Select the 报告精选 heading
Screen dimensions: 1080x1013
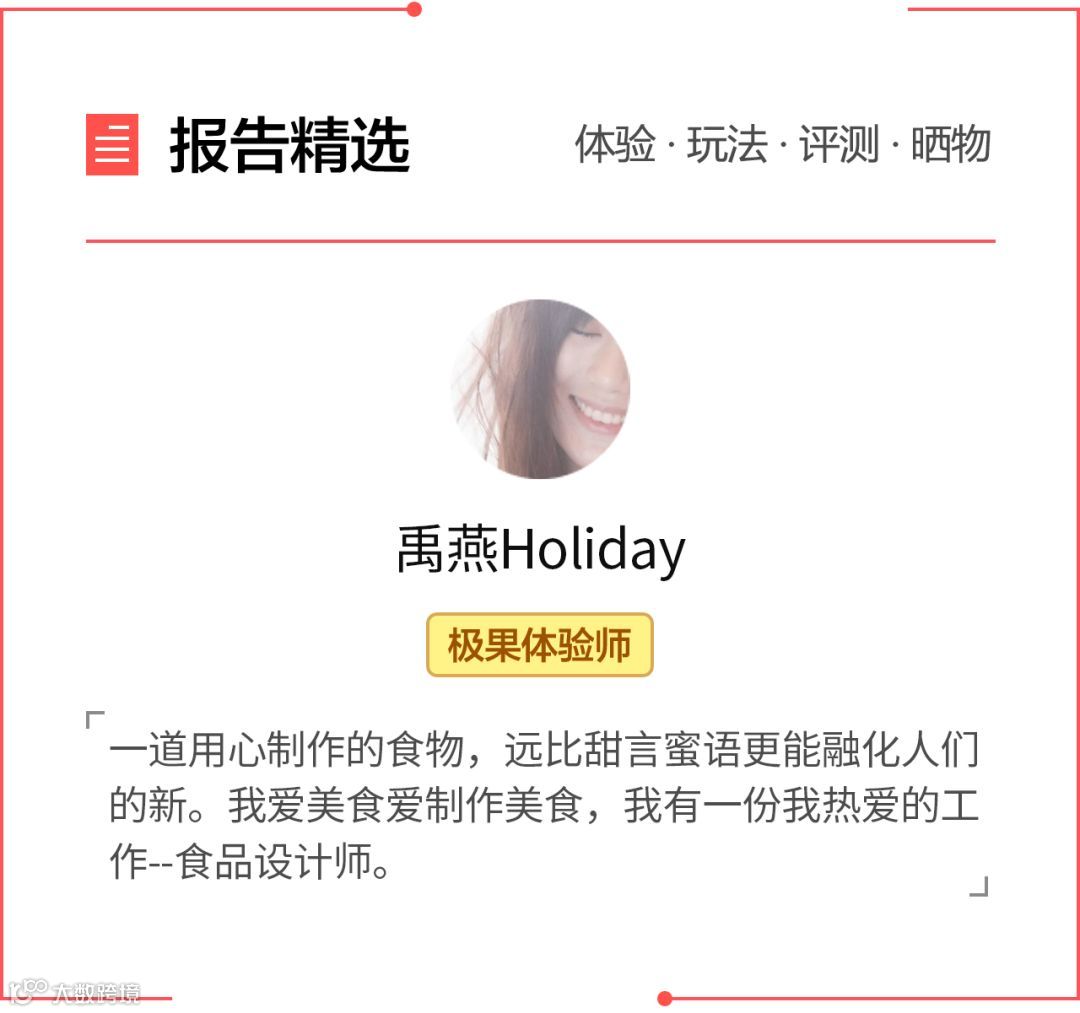pyautogui.click(x=289, y=145)
